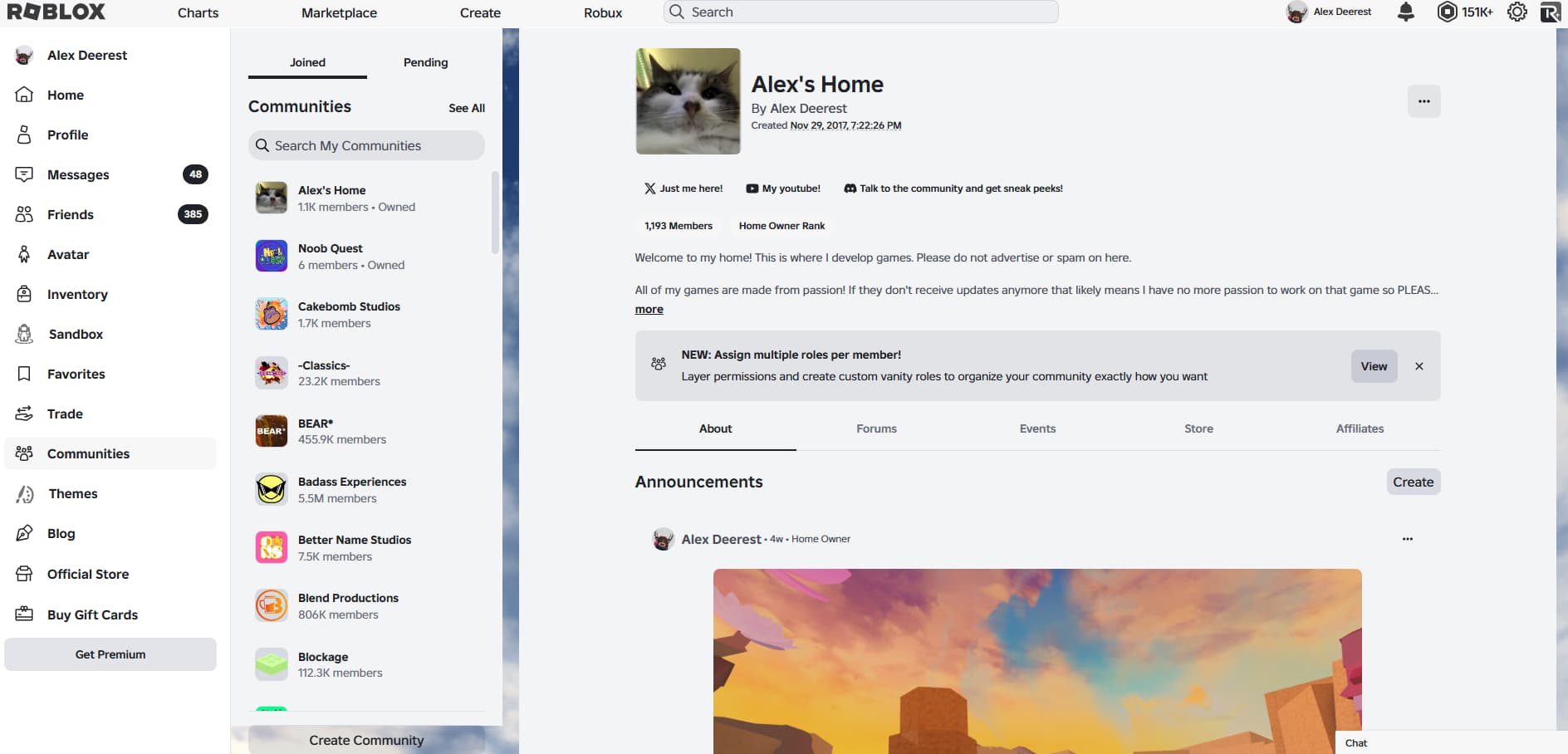
Task: Click the Messages icon in sidebar
Action: click(x=24, y=174)
